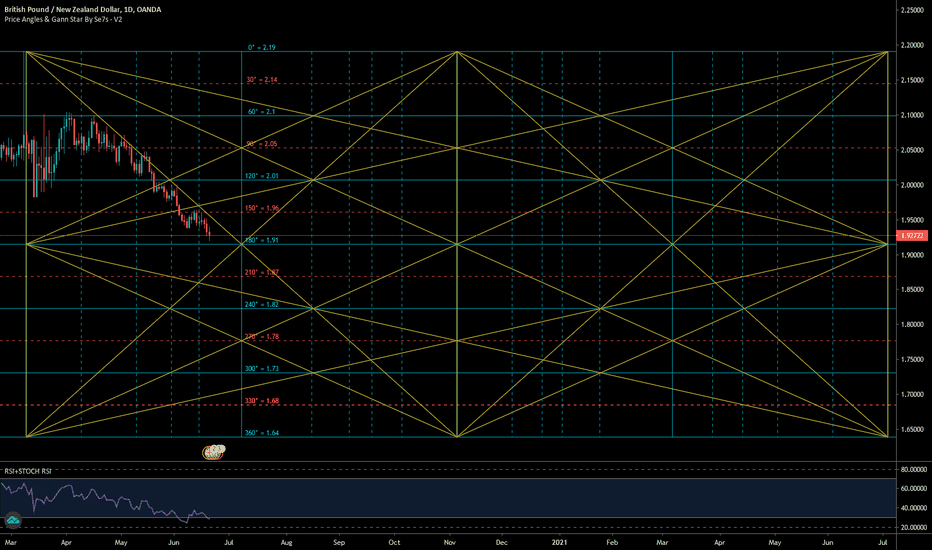This screenshot has height=550, width=932.
Task: Click 1.65000 on the price axis
Action: click(912, 429)
